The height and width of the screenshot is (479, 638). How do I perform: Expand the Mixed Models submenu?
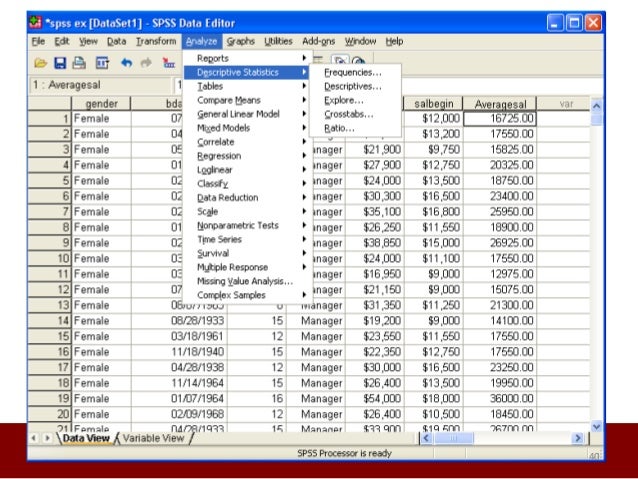pos(248,128)
